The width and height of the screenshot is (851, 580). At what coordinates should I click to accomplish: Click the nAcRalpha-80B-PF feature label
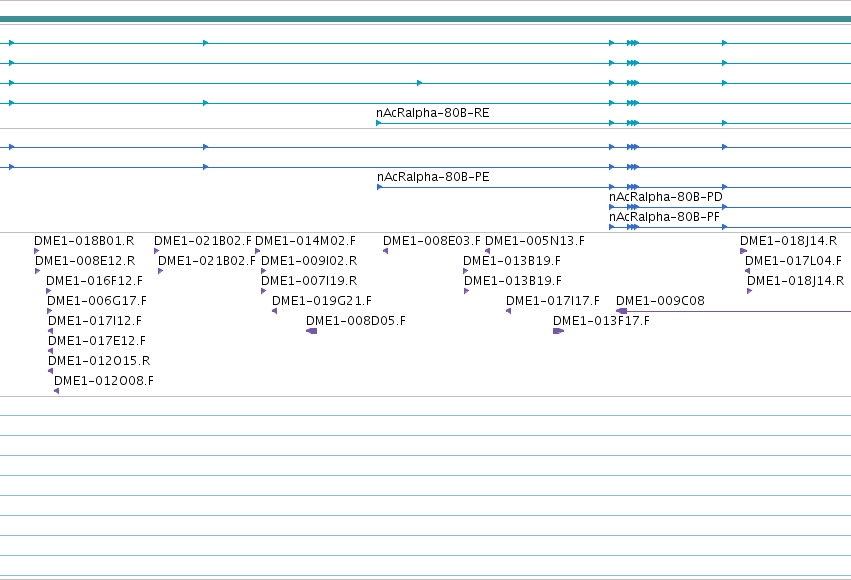pos(664,217)
